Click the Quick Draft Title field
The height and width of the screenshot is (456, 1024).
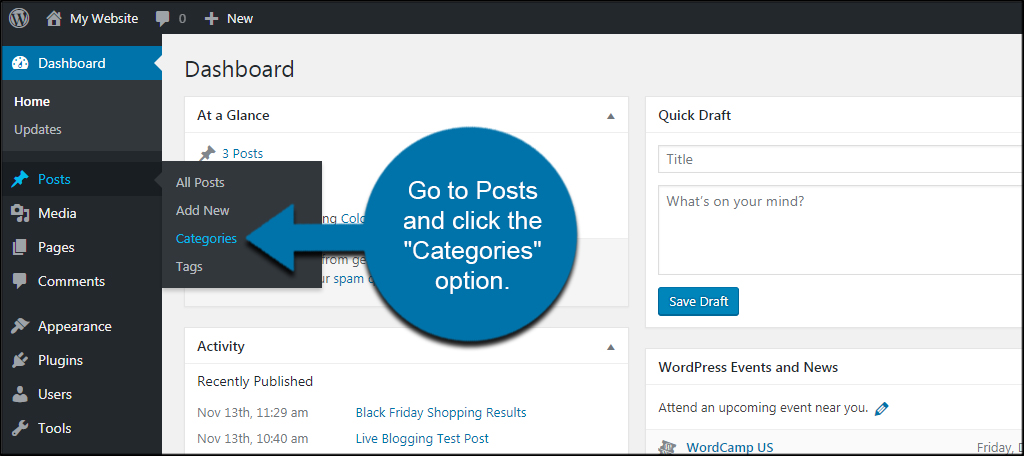(x=840, y=159)
